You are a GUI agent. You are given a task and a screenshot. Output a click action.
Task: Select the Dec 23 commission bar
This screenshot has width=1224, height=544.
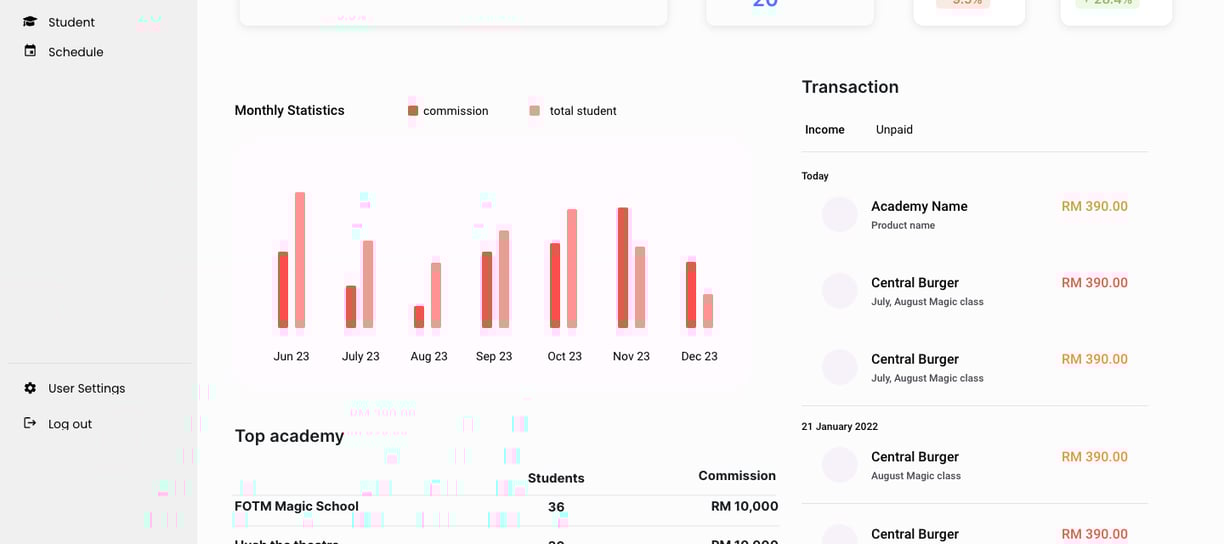[x=691, y=295]
